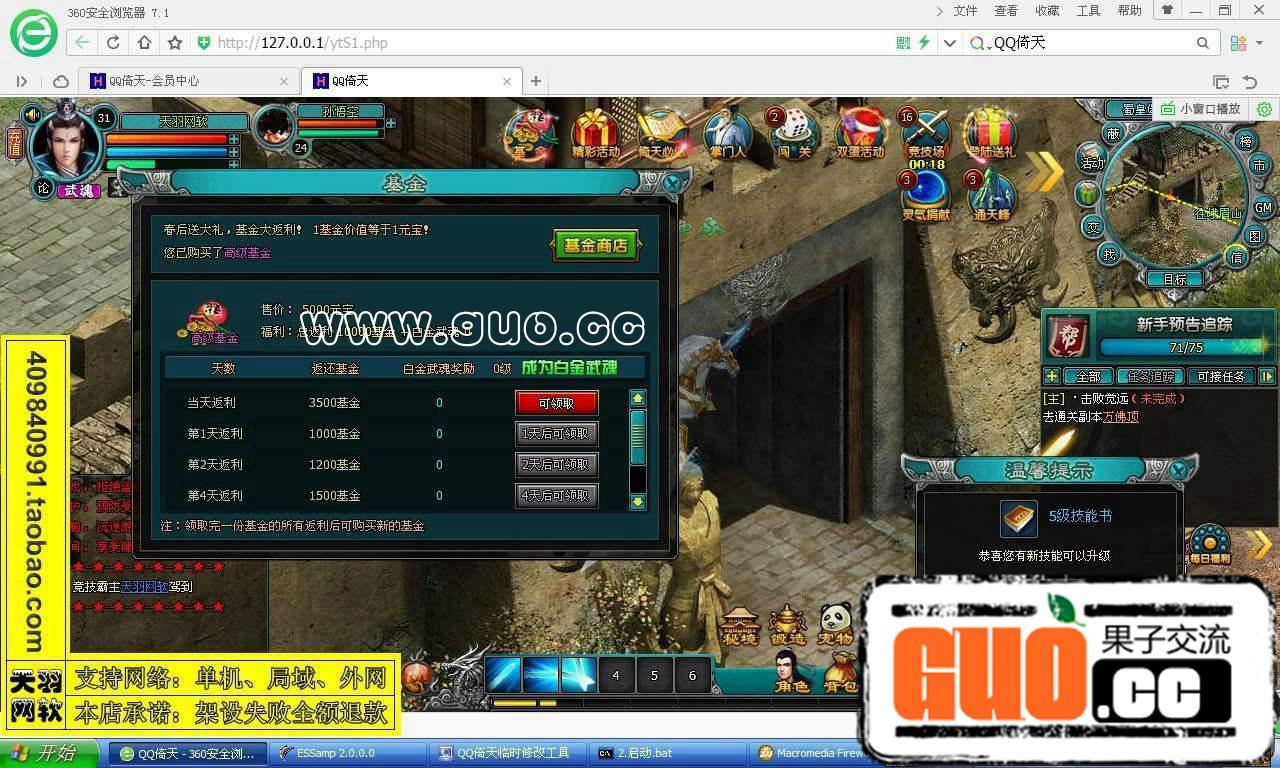Click the green gift icon beside minimap
Screen dimensions: 1280x768
coord(1087,193)
